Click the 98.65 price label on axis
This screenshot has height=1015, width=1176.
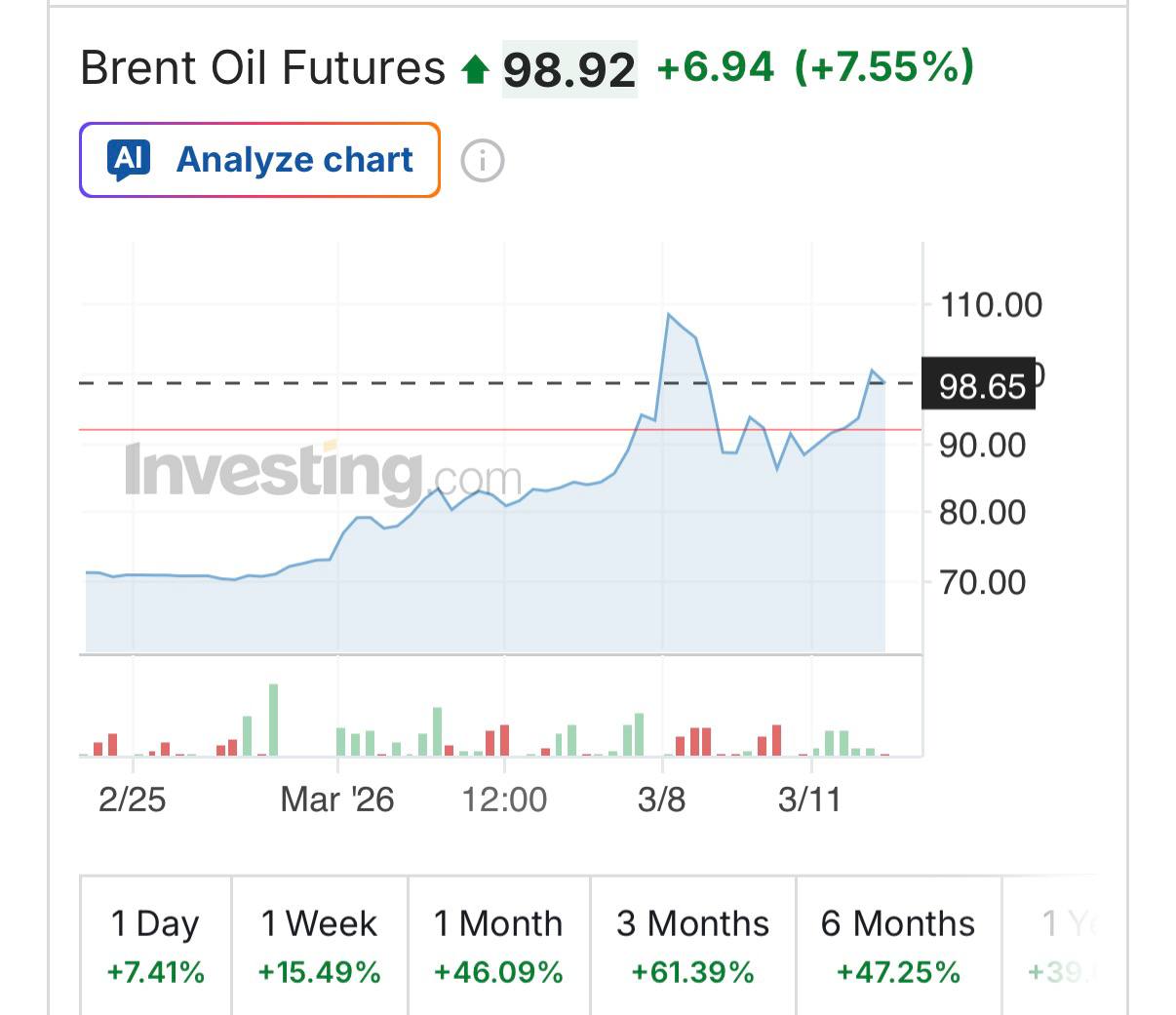click(981, 386)
